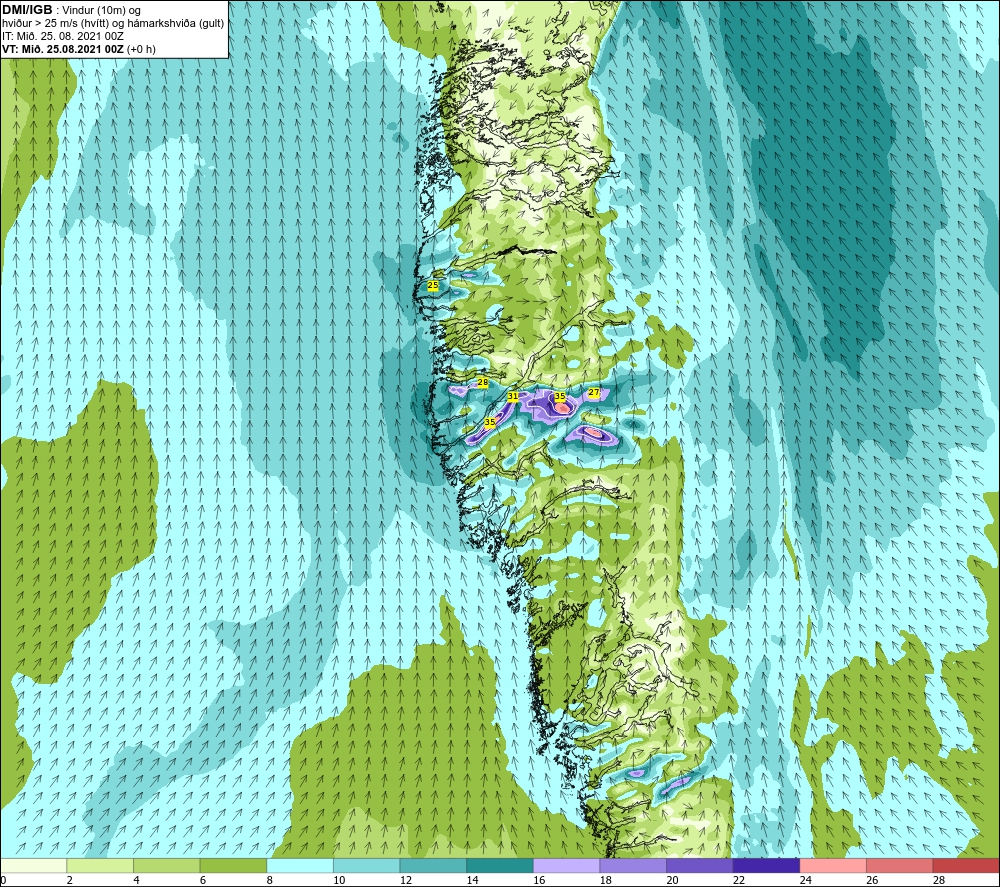Click the yellow 31 gust label

pyautogui.click(x=513, y=397)
